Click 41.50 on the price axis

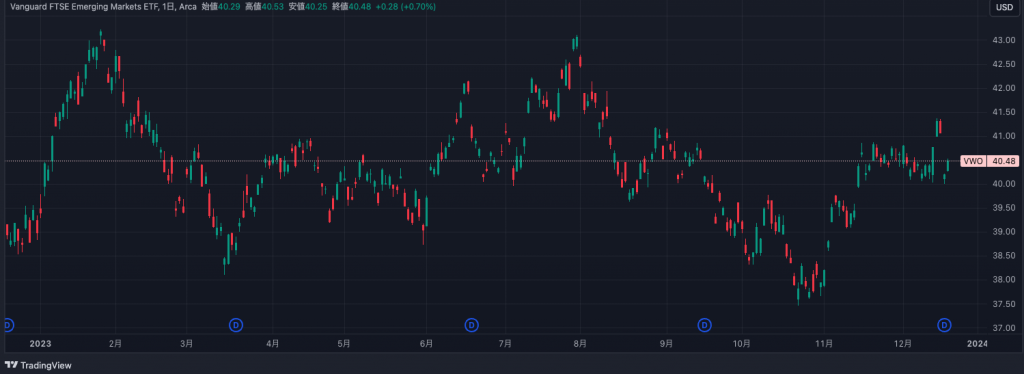pos(1003,112)
